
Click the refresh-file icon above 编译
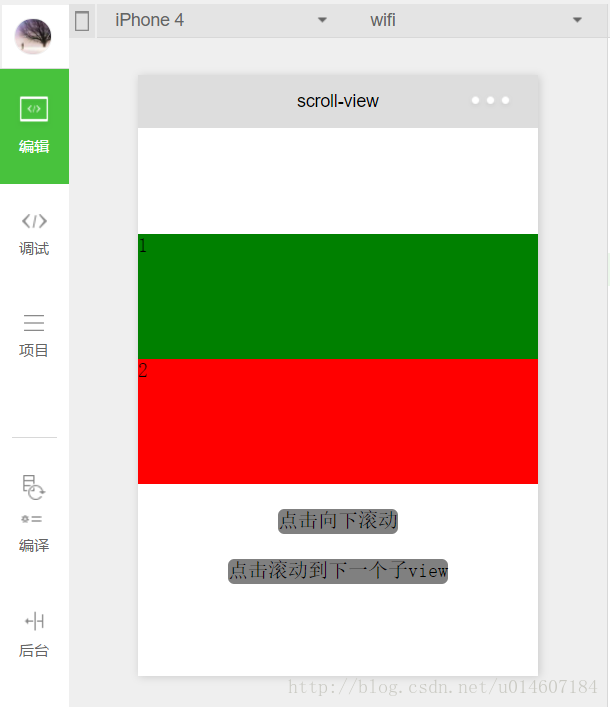pos(33,487)
